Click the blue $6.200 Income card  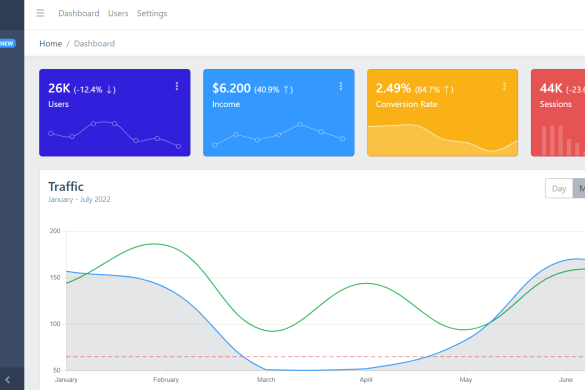tap(279, 112)
